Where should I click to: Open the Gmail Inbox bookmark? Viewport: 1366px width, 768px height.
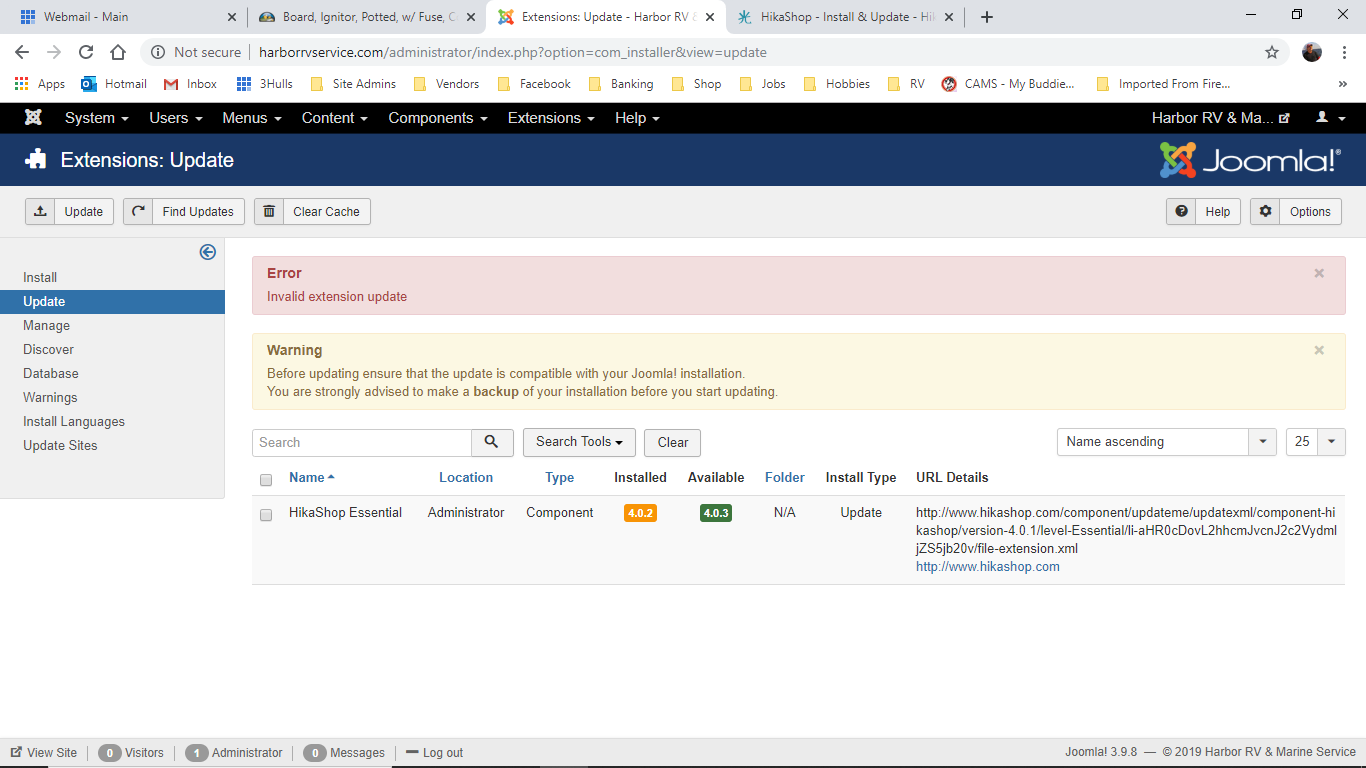click(190, 84)
